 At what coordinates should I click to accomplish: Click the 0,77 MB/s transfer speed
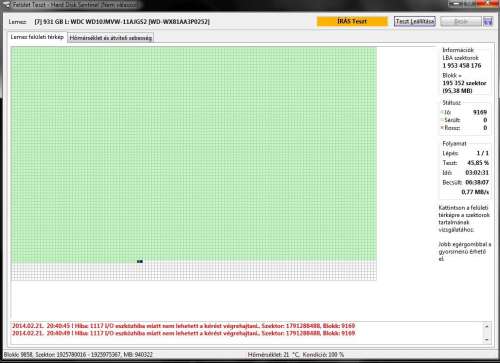click(475, 192)
